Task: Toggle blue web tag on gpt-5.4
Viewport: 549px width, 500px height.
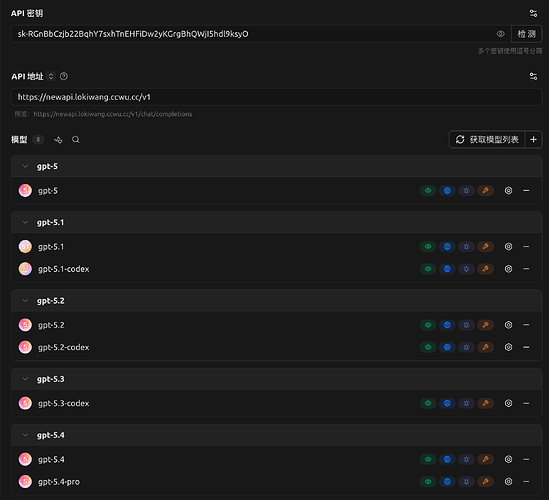Action: pos(447,459)
